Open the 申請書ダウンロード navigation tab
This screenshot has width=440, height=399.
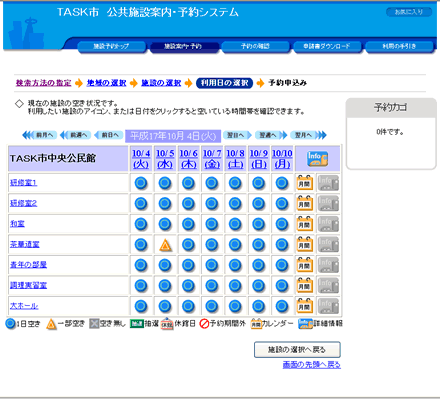coord(327,47)
